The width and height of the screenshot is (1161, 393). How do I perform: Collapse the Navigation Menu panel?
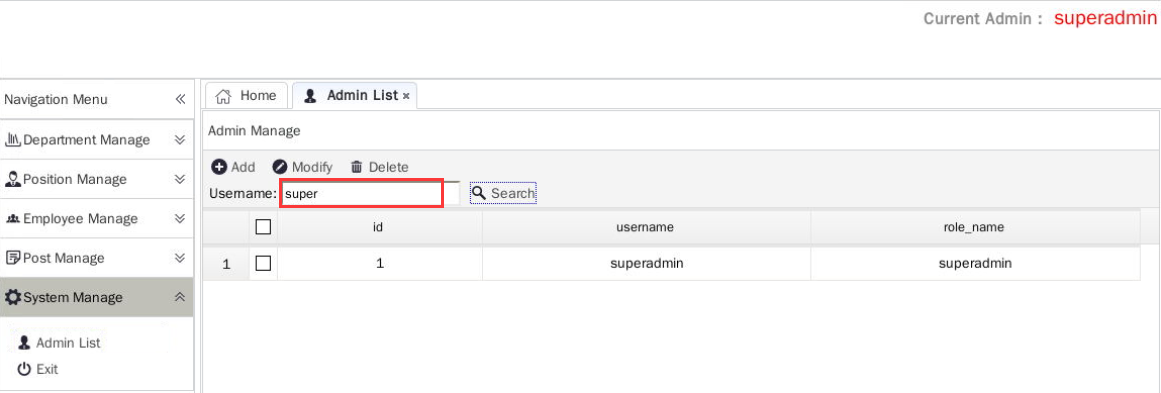pos(180,99)
